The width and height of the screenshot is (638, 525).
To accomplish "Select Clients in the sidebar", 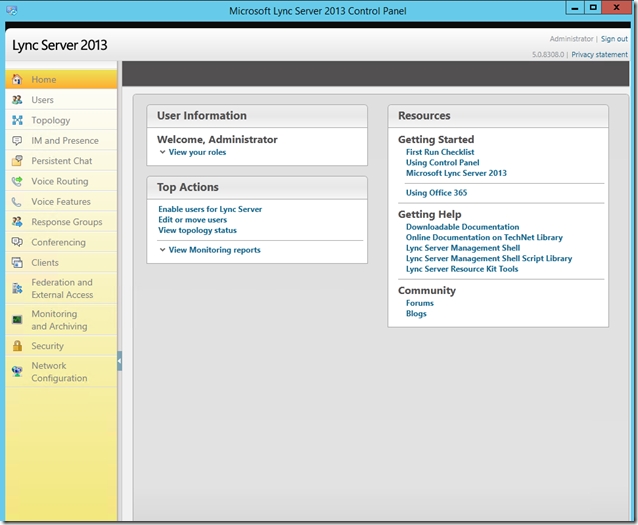I will pos(61,262).
